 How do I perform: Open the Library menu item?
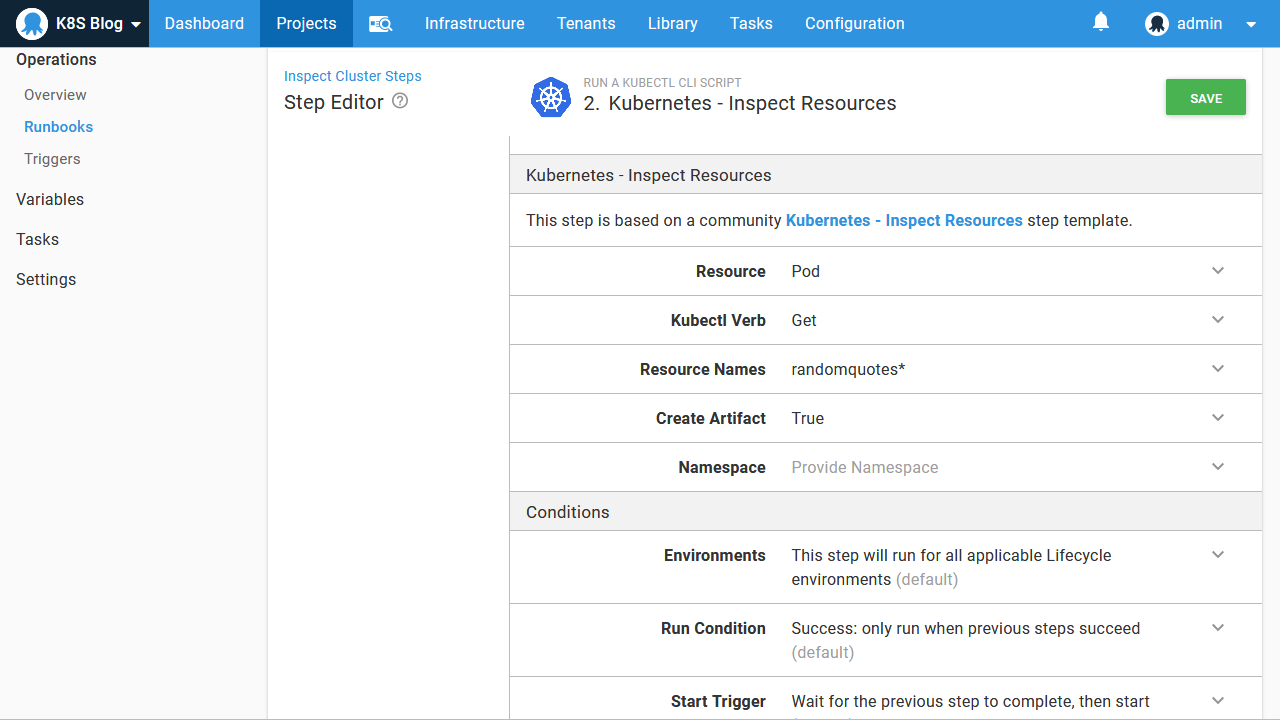pyautogui.click(x=672, y=24)
